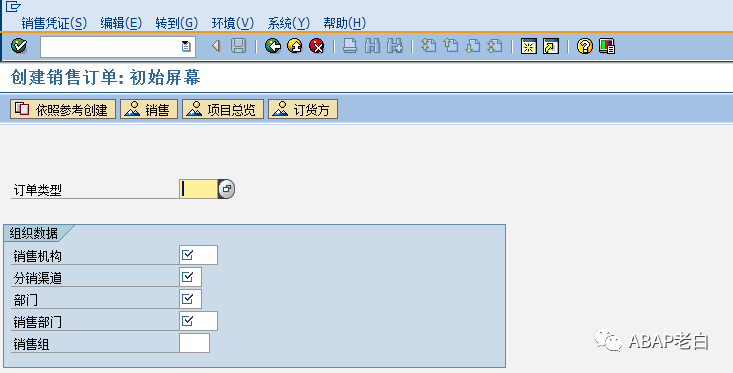
Task: Click the Last Page icon
Action: coord(495,46)
